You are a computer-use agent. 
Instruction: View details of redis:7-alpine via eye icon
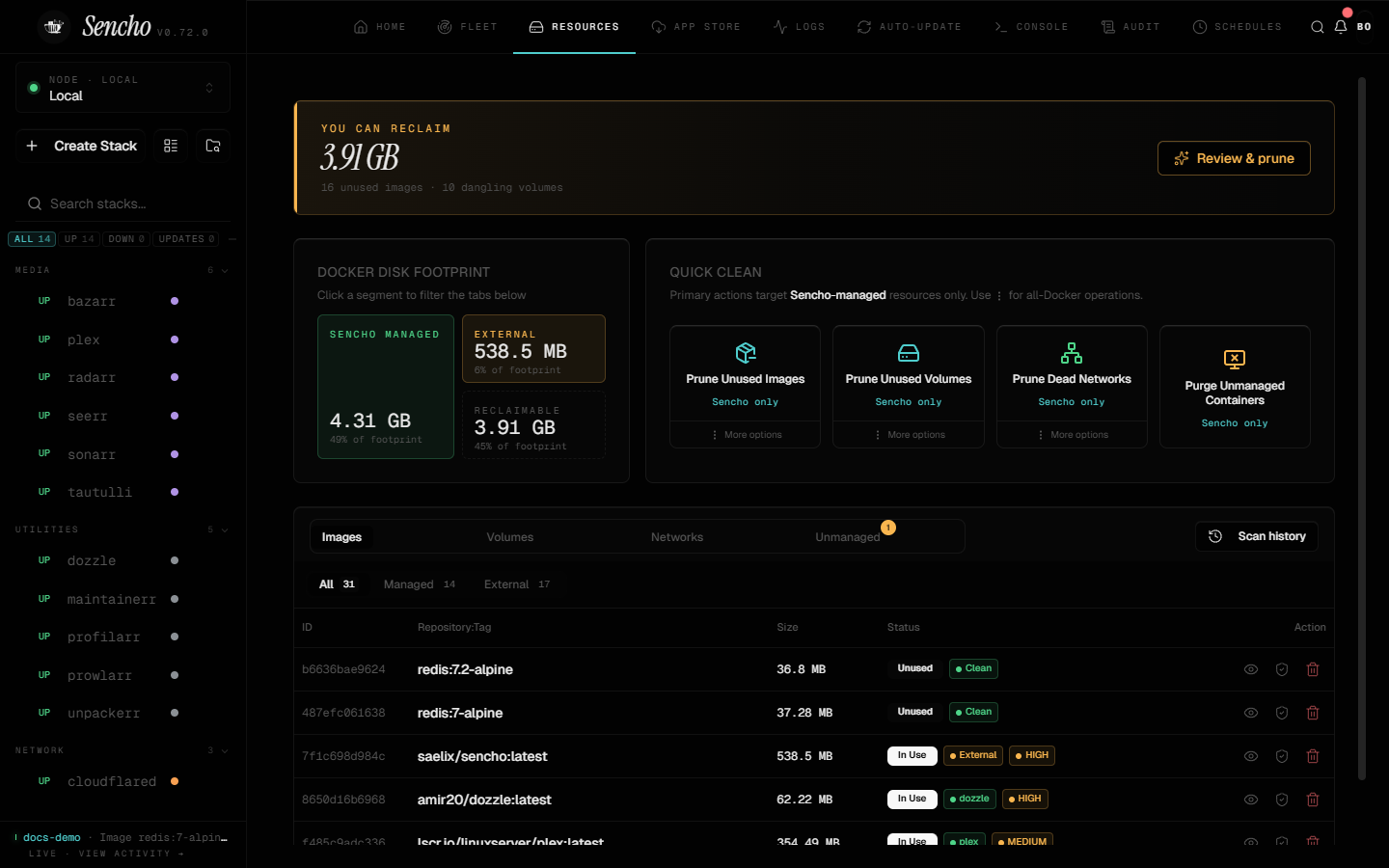1251,713
